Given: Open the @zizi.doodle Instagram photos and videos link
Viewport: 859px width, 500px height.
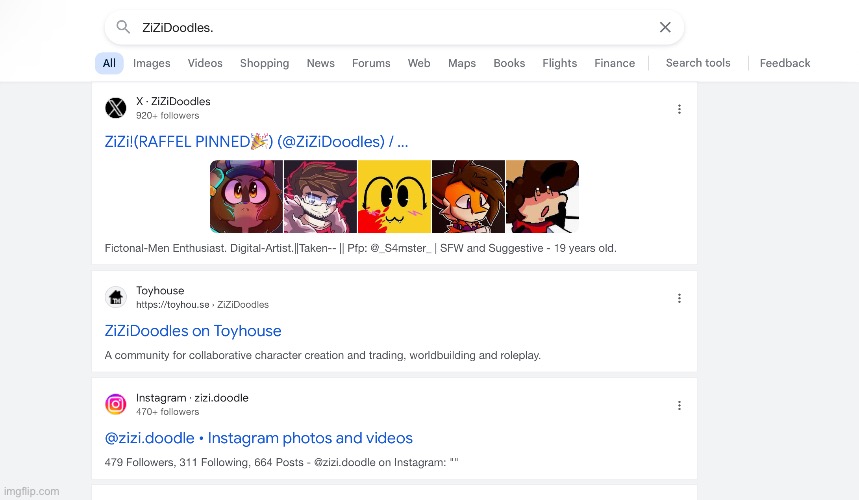Looking at the screenshot, I should click(259, 438).
